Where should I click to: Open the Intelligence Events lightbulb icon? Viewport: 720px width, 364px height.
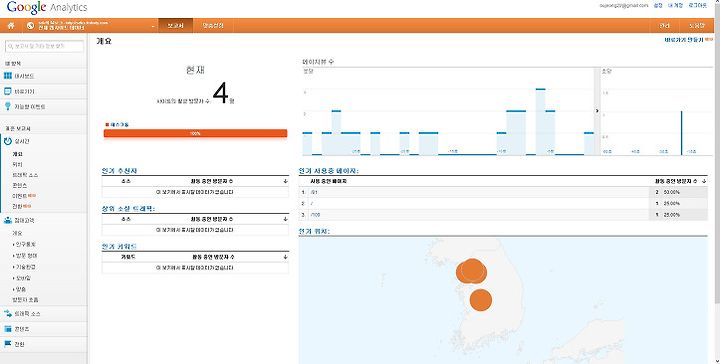click(8, 106)
